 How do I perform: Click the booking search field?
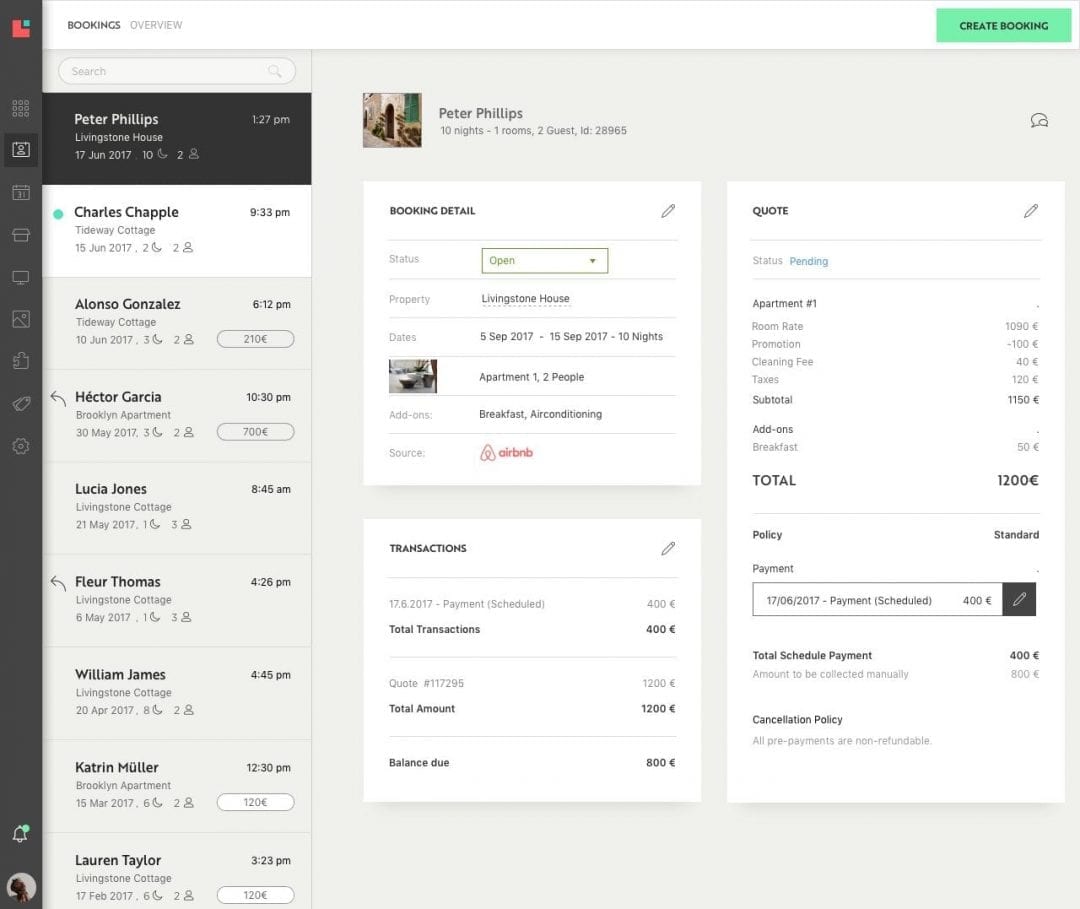coord(165,71)
